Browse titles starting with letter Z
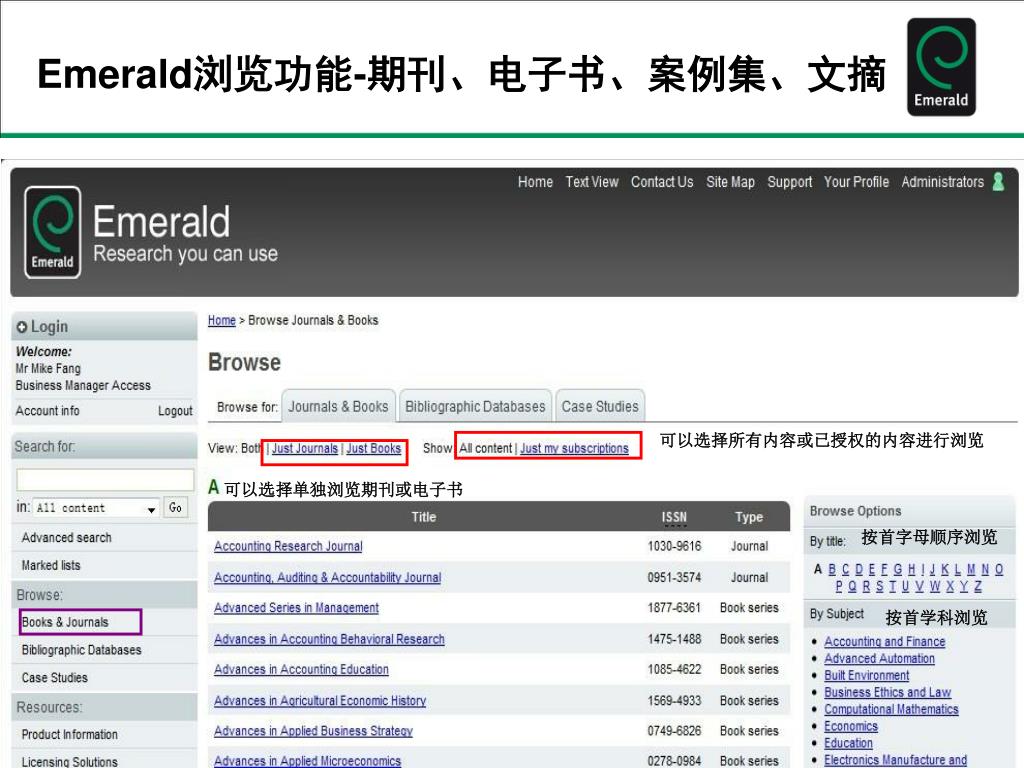This screenshot has height=768, width=1024. 978,586
